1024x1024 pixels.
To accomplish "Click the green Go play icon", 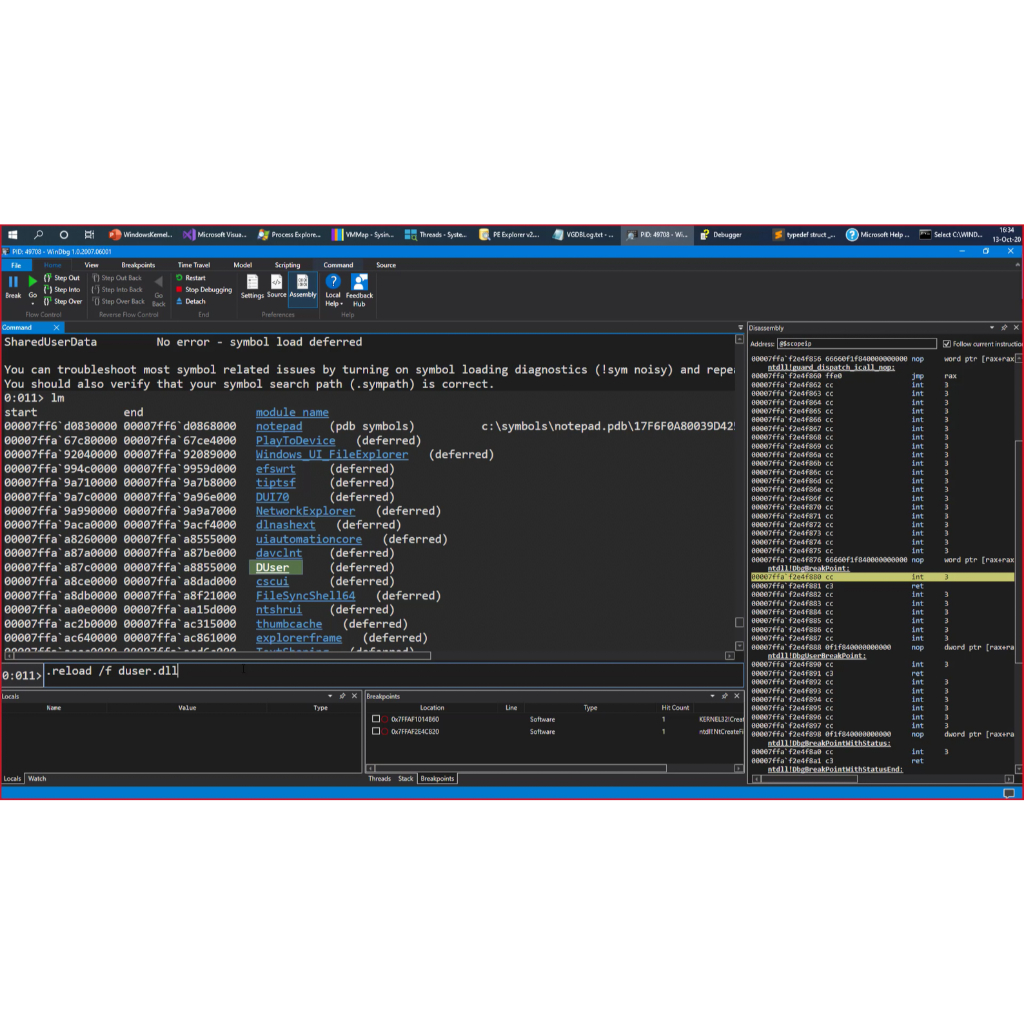I will click(33, 281).
